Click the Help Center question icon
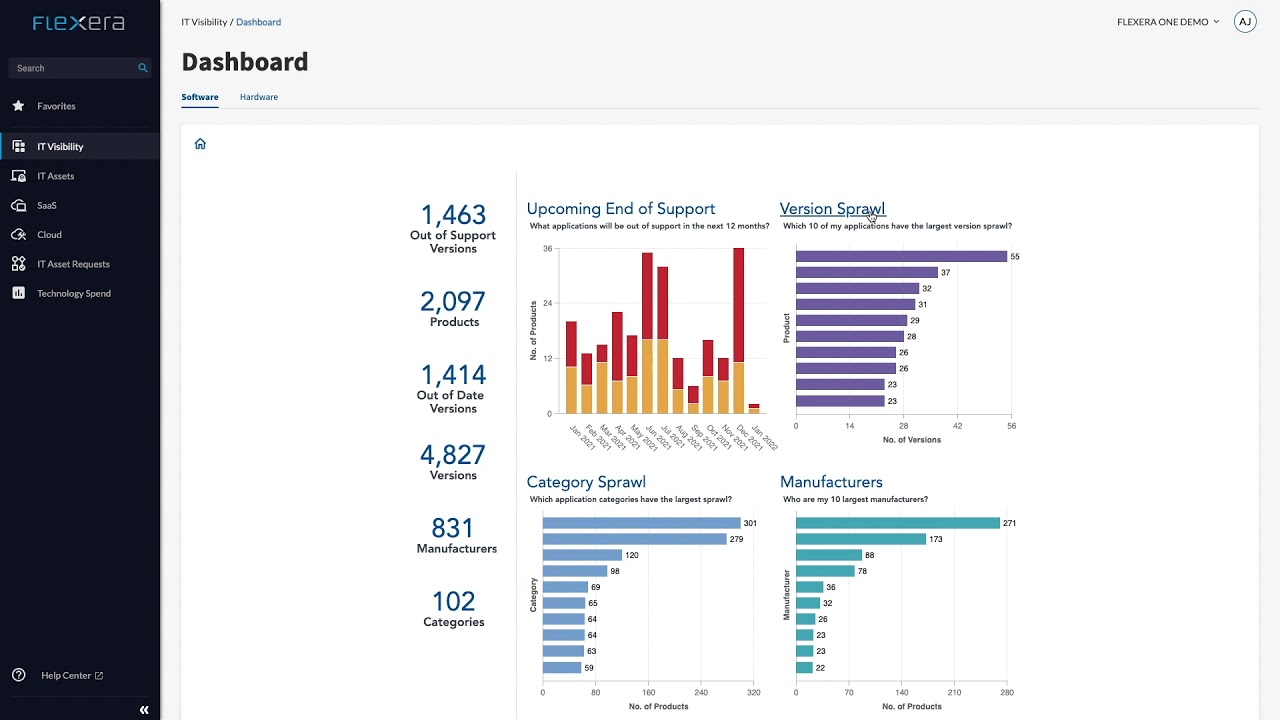This screenshot has width=1280, height=720. [18, 675]
